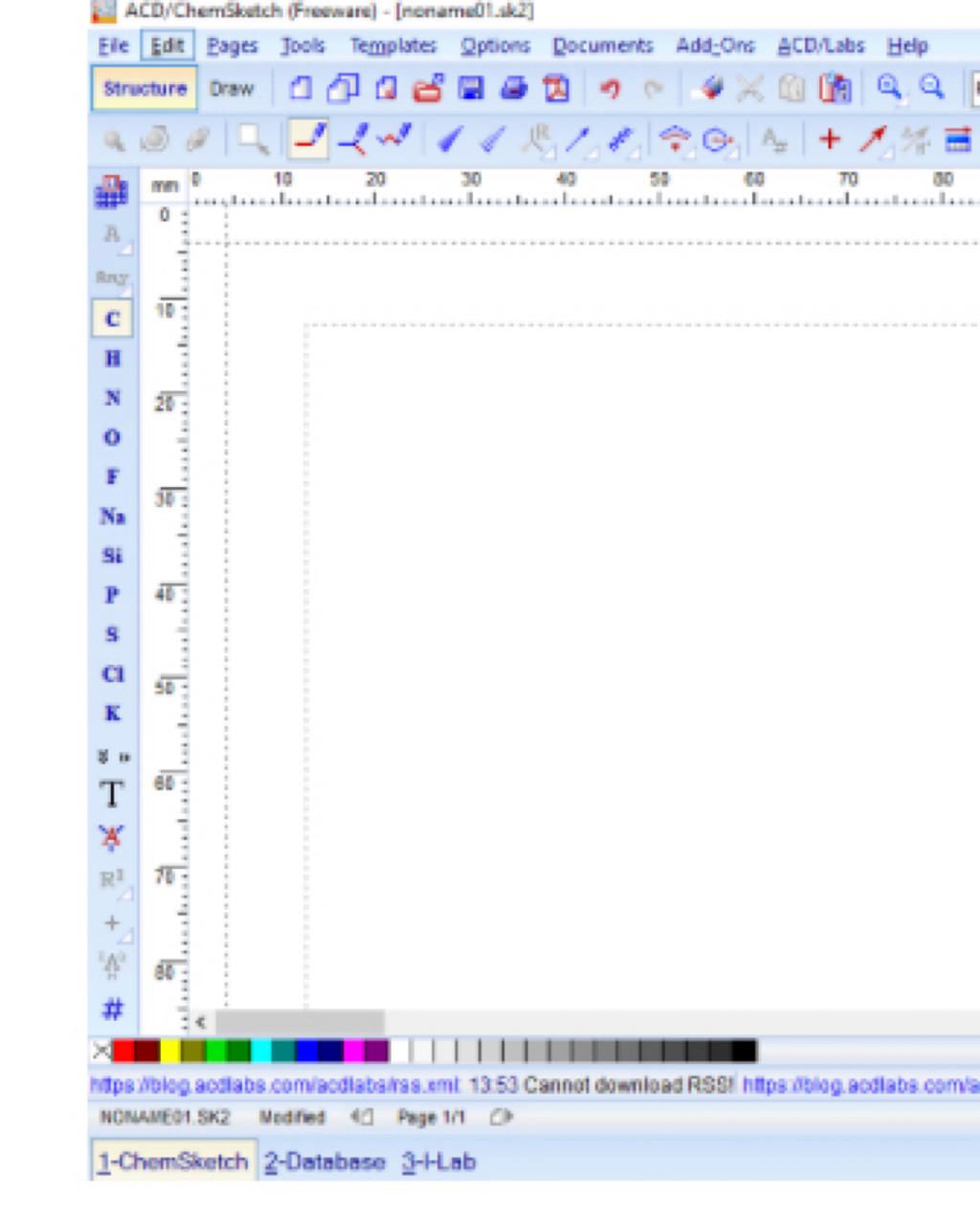Viewport: 980px width, 1221px height.
Task: Select the Delete eraser tool
Action: click(x=710, y=89)
